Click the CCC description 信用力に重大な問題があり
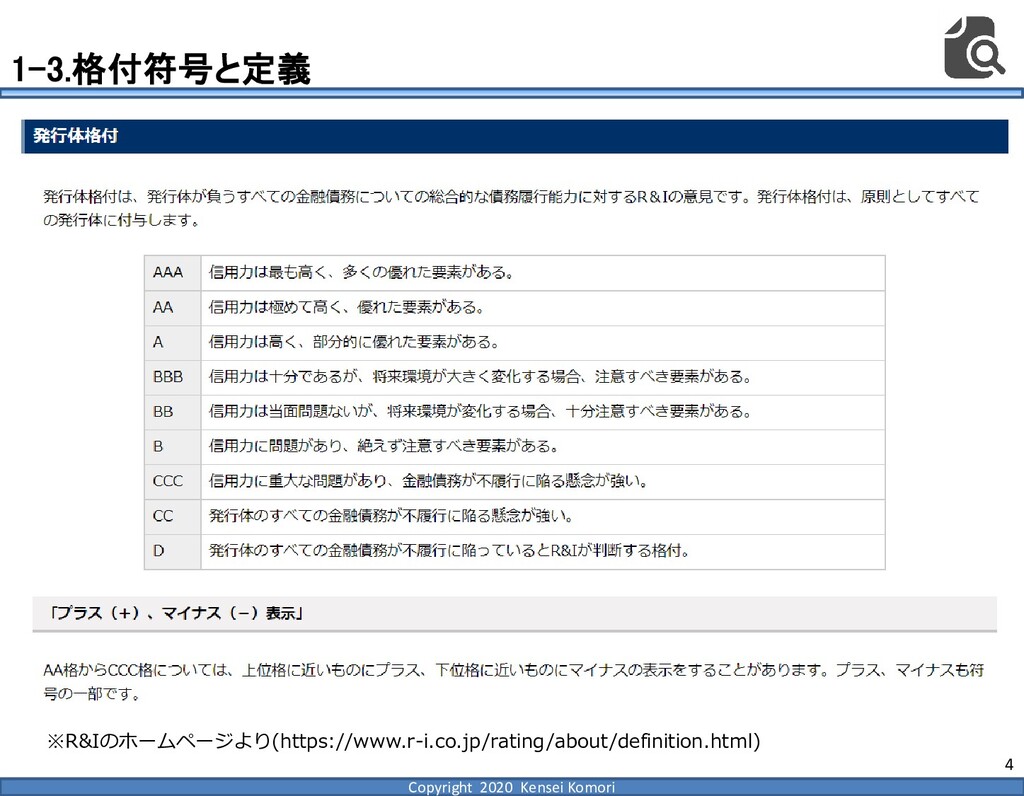 pyautogui.click(x=428, y=481)
